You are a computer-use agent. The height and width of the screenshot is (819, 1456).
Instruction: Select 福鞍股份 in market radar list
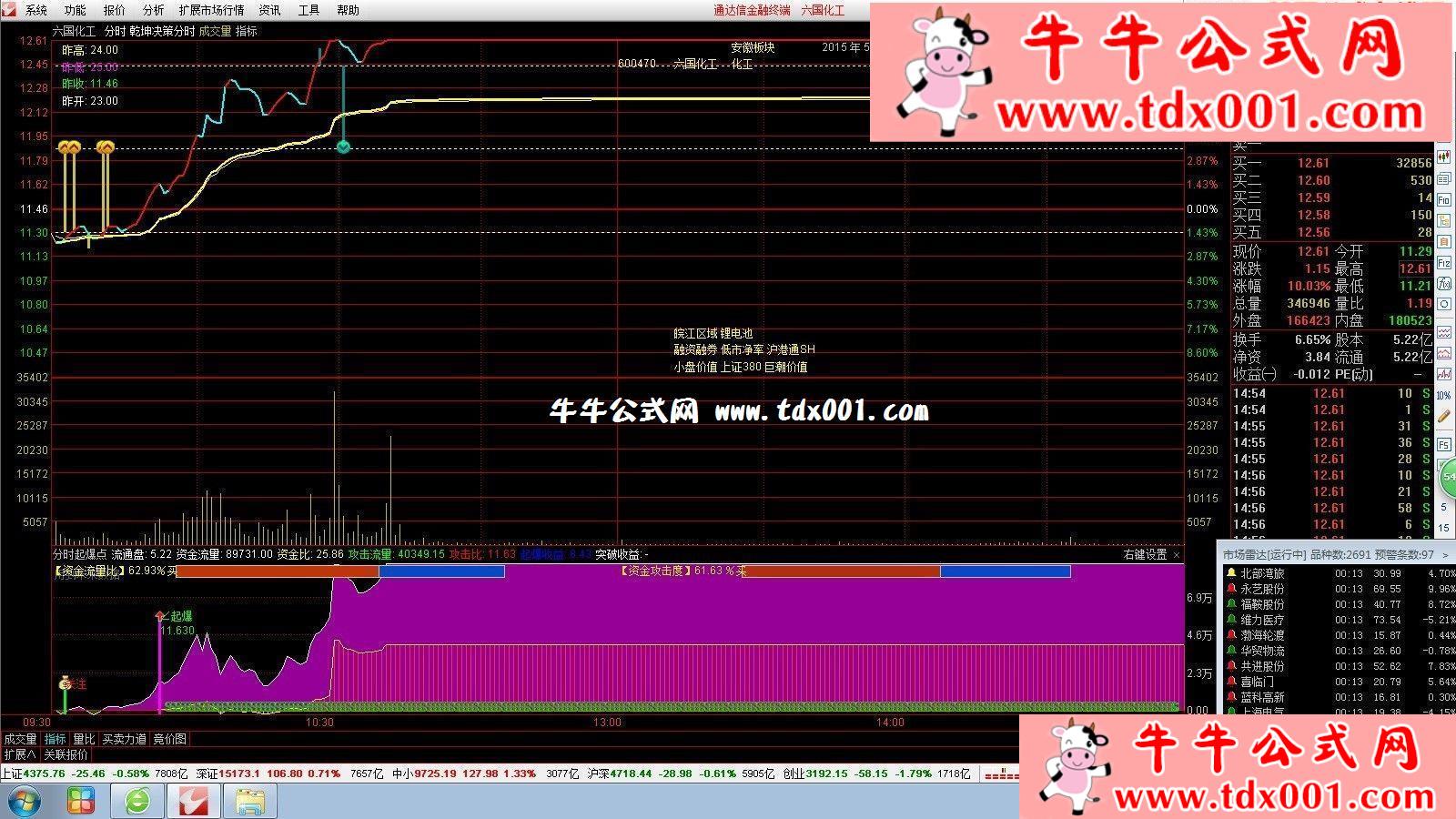tap(1262, 604)
